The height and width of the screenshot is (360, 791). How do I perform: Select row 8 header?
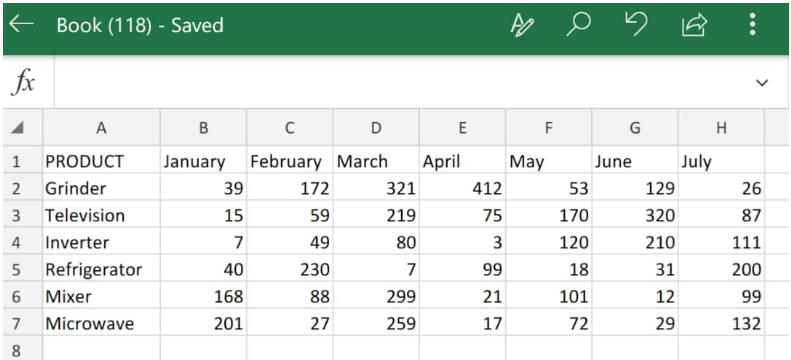(x=17, y=351)
